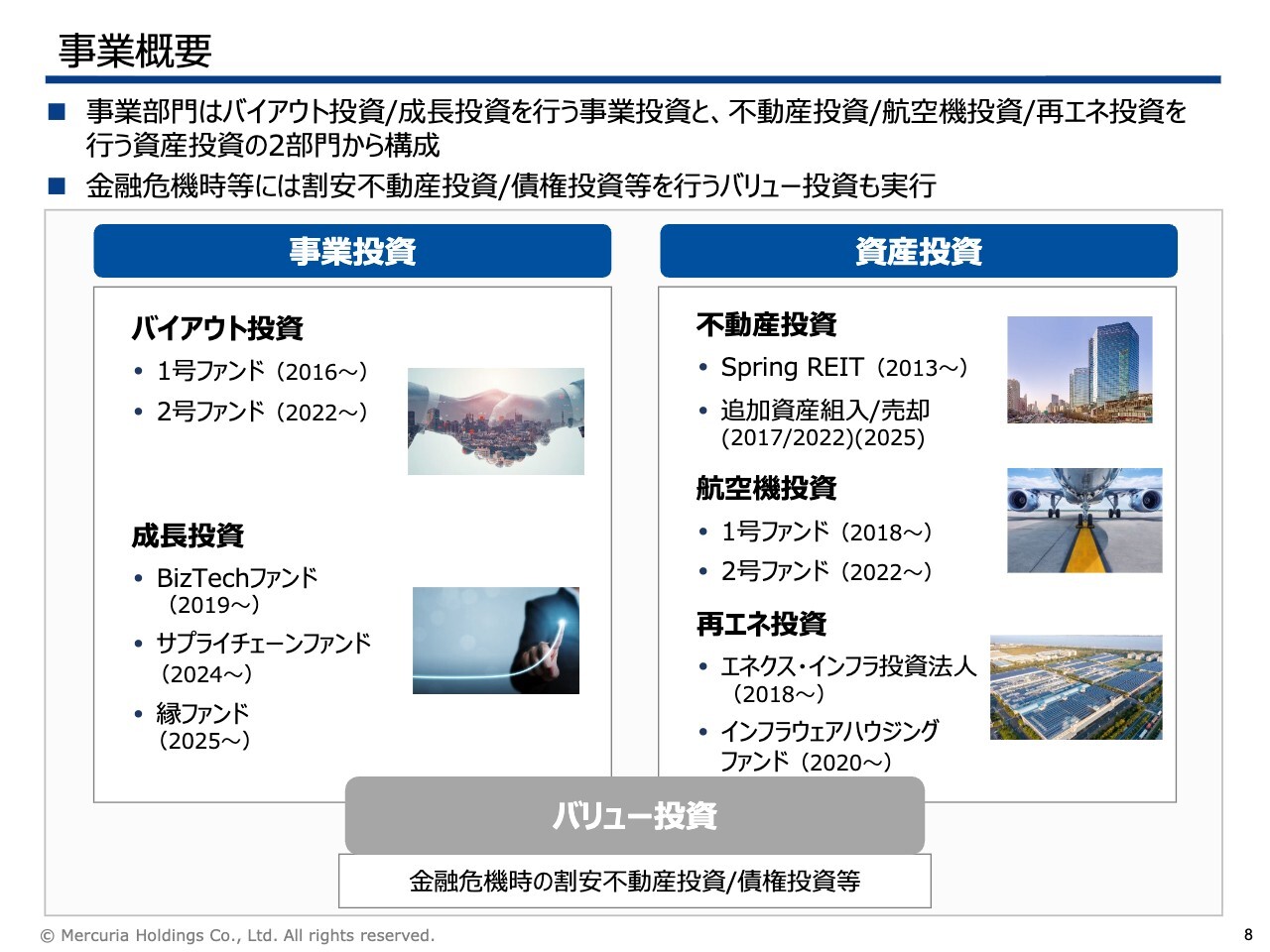Click the rising growth arrow image
The image size is (1270, 952).
[x=495, y=640]
